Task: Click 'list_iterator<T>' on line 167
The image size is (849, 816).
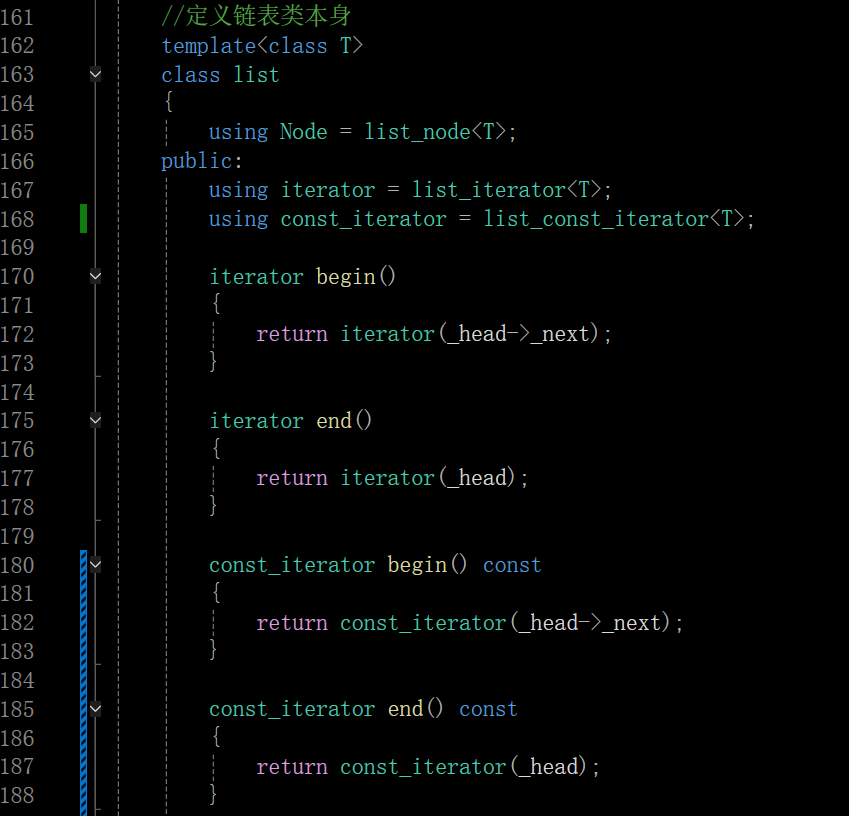Action: pos(506,190)
